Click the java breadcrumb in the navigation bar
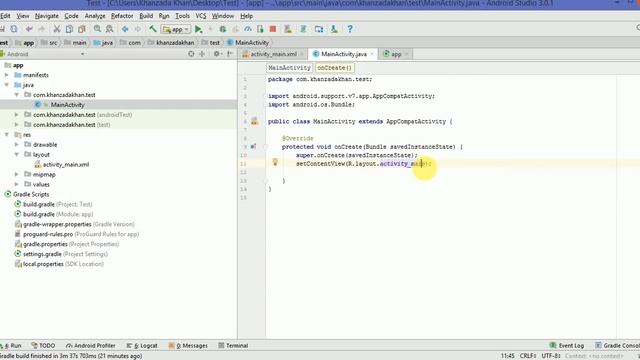640x360 pixels. tap(103, 42)
